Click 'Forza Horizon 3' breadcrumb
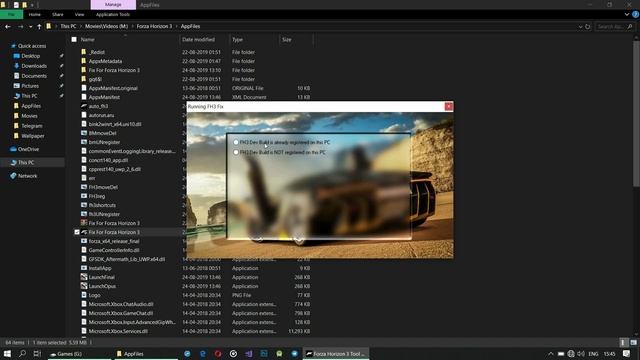 tap(154, 26)
